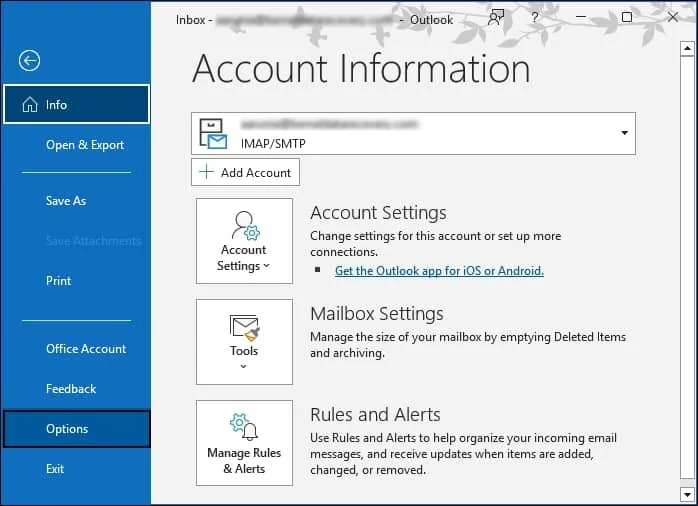
Task: Click the Info home icon
Action: pyautogui.click(x=30, y=105)
